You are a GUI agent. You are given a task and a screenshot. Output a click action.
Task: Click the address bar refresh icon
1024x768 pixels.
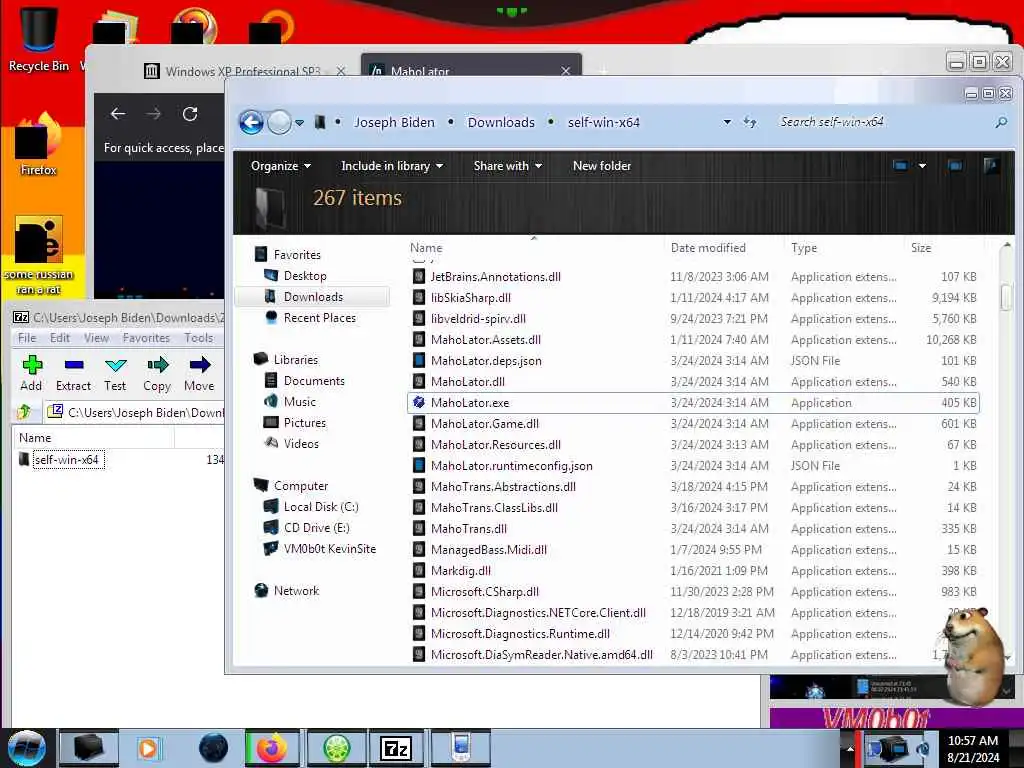750,122
